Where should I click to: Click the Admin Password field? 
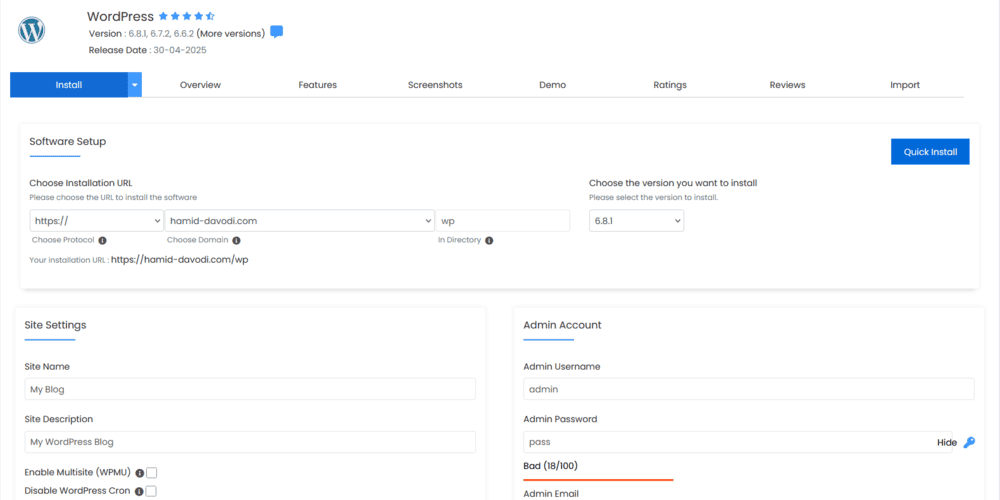(738, 442)
